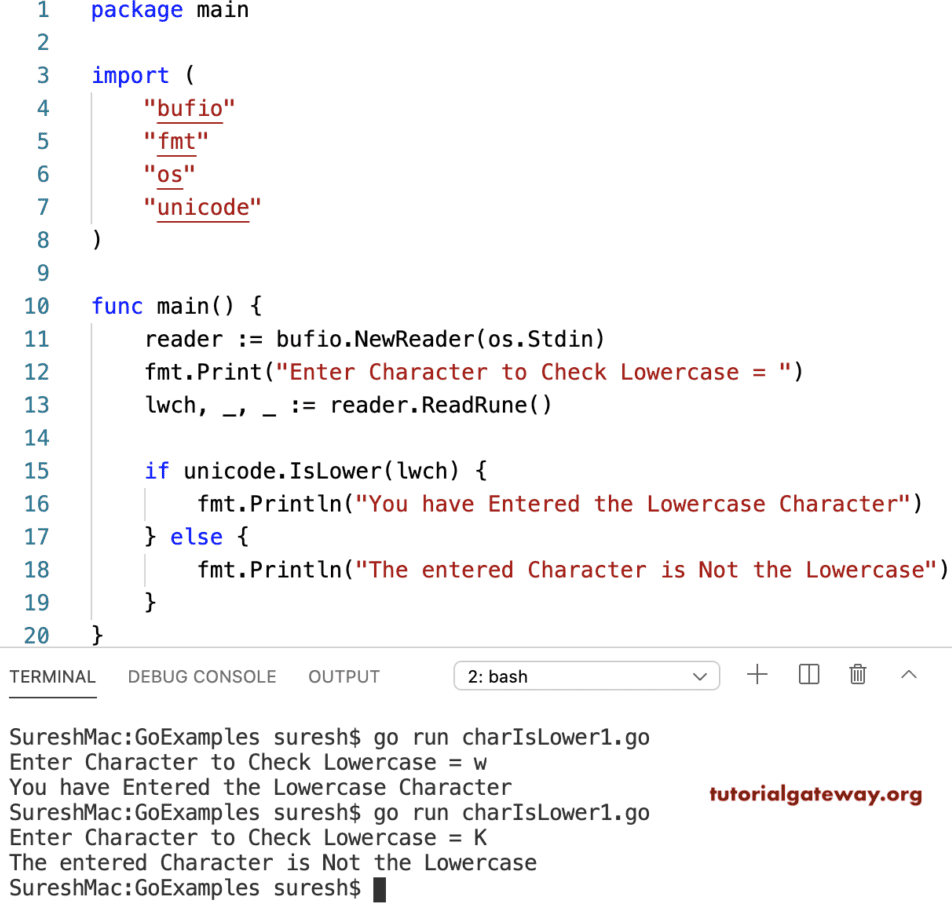Switch to the OUTPUT tab
The image size is (952, 904).
point(343,676)
